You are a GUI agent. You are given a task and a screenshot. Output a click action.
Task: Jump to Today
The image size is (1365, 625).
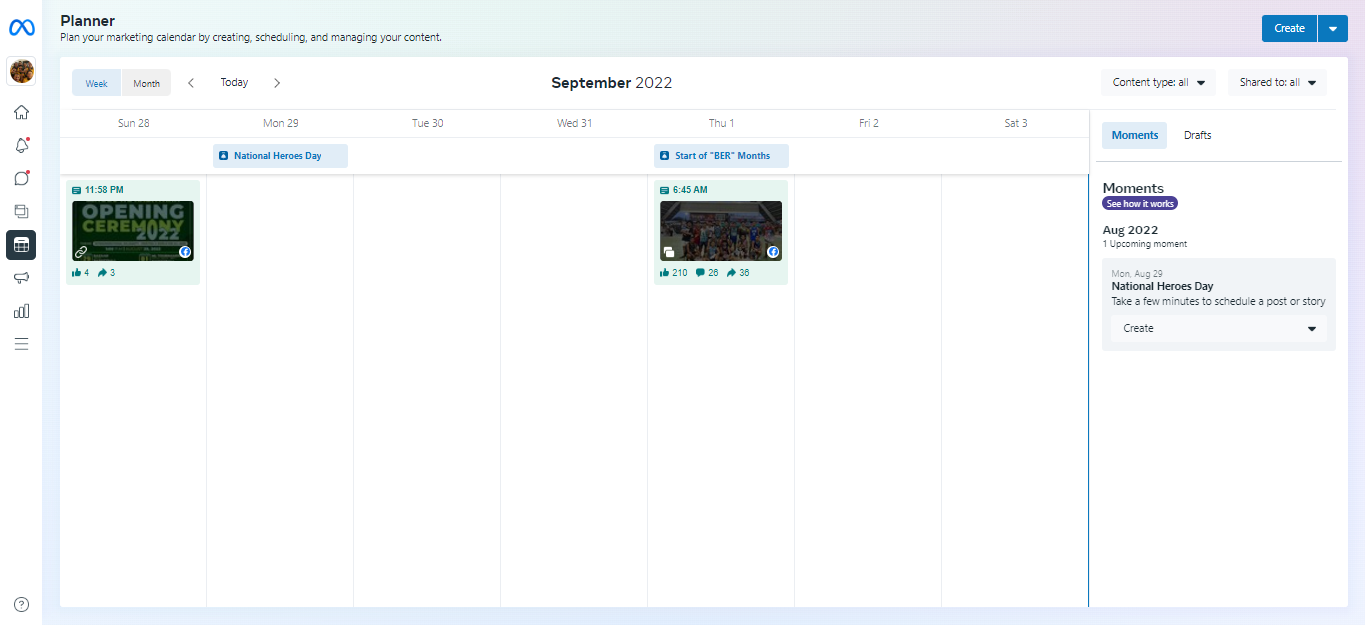click(234, 83)
